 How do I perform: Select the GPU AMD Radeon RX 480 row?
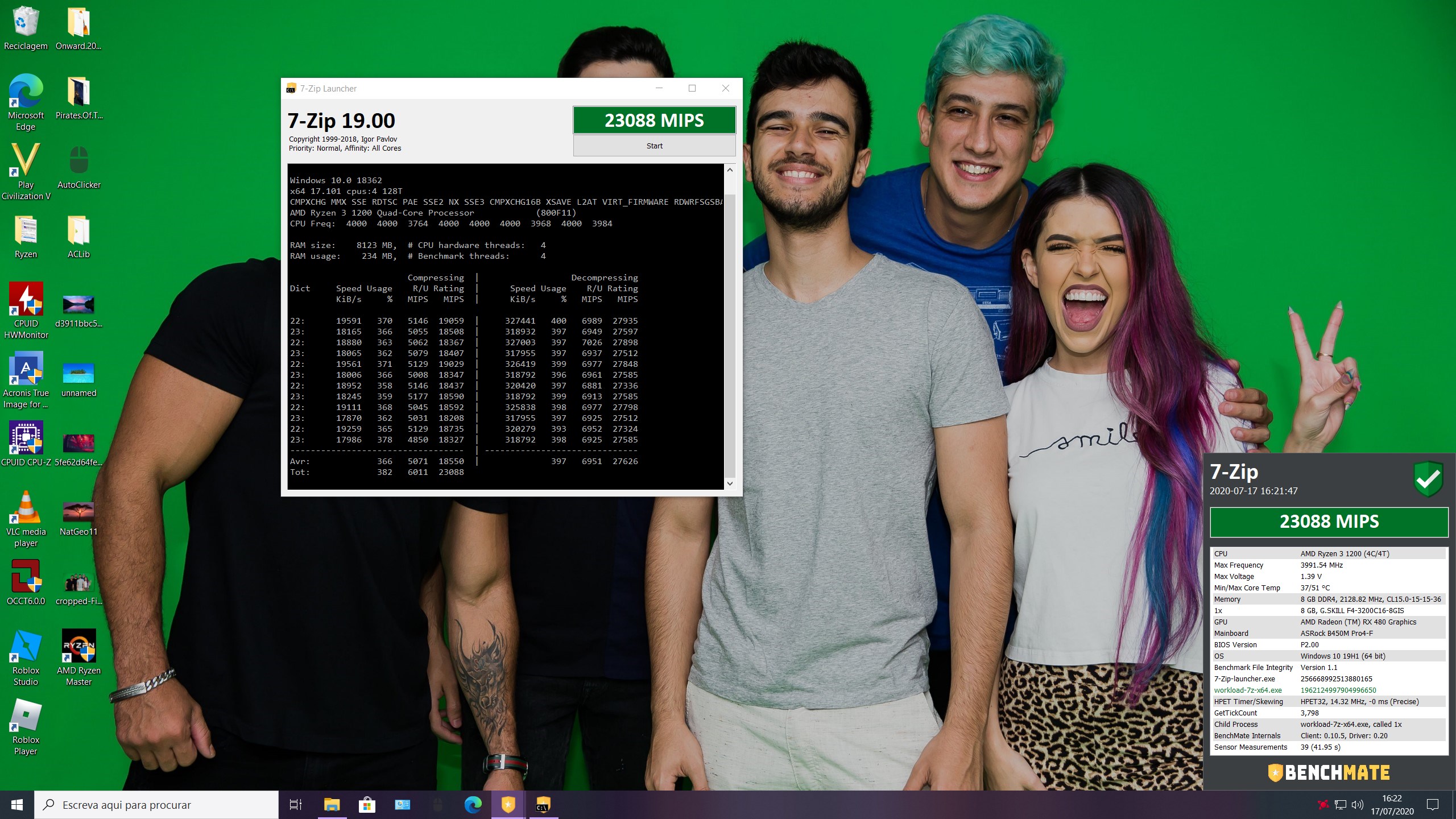pos(1329,622)
